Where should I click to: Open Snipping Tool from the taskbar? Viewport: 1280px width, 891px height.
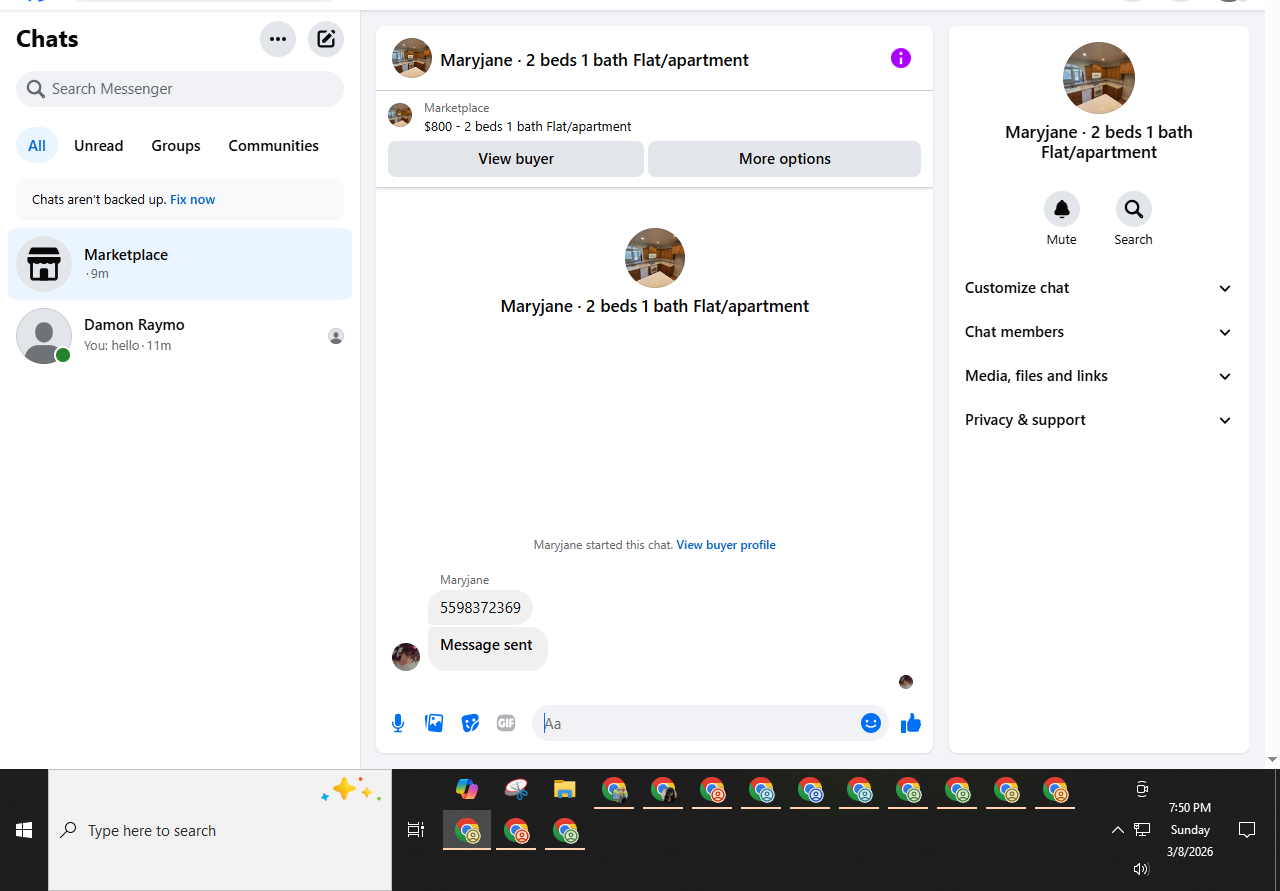(x=516, y=789)
